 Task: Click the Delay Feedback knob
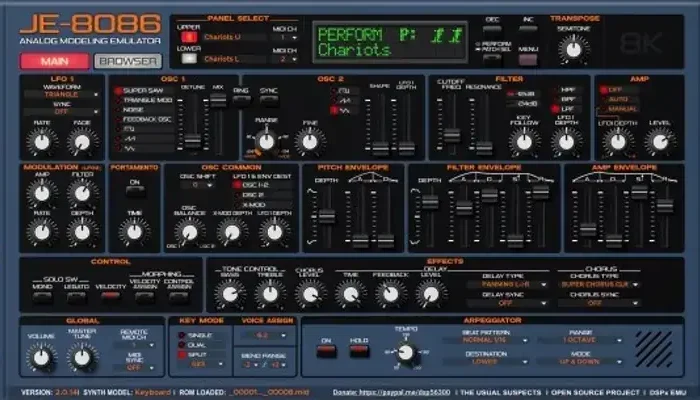(x=391, y=295)
